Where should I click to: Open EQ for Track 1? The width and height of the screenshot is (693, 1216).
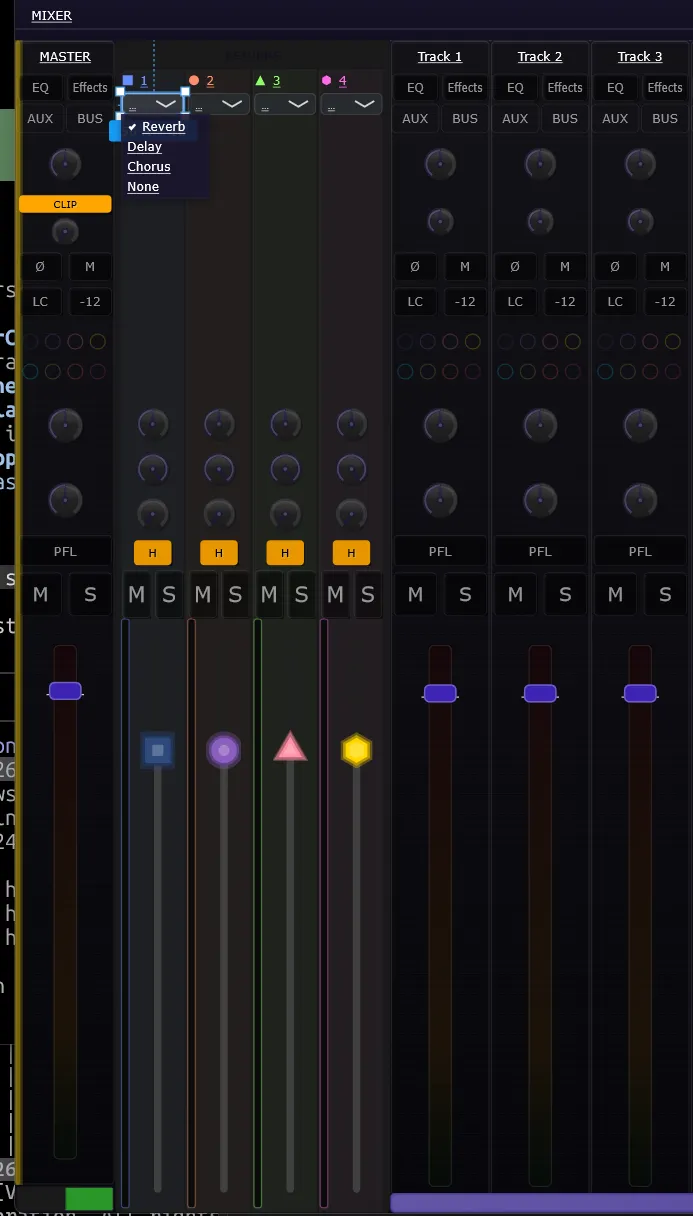(415, 88)
